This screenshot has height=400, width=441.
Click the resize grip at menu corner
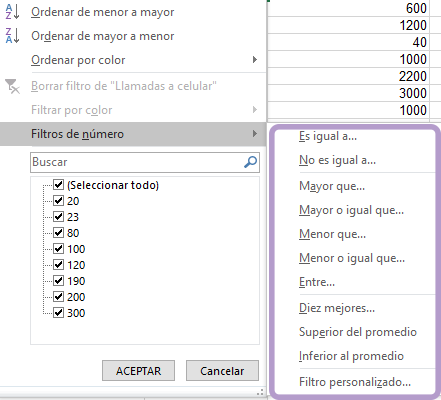tap(260, 392)
